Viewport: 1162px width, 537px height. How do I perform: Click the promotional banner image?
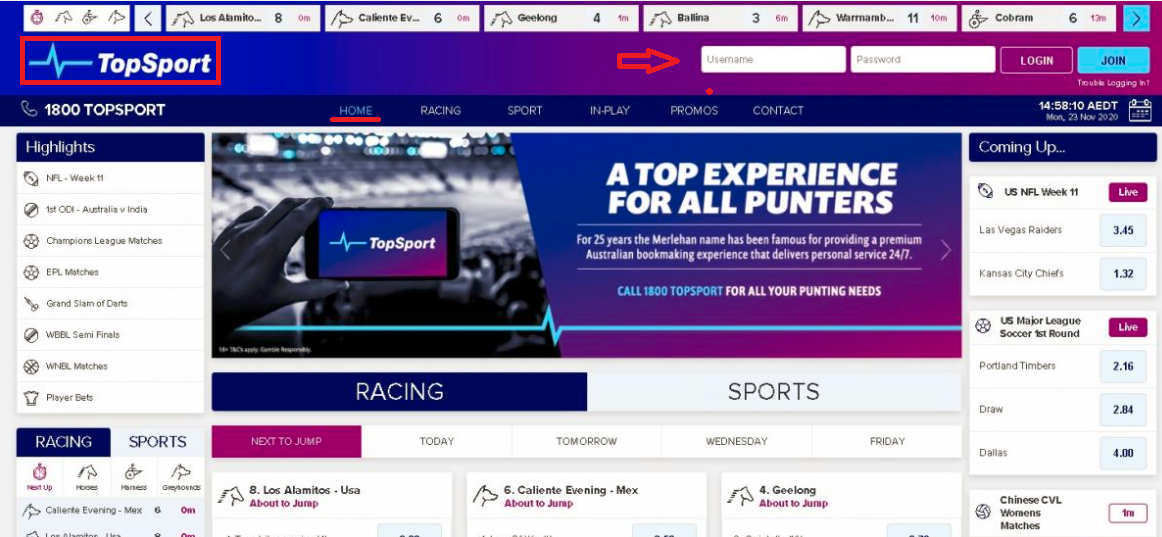click(x=586, y=245)
